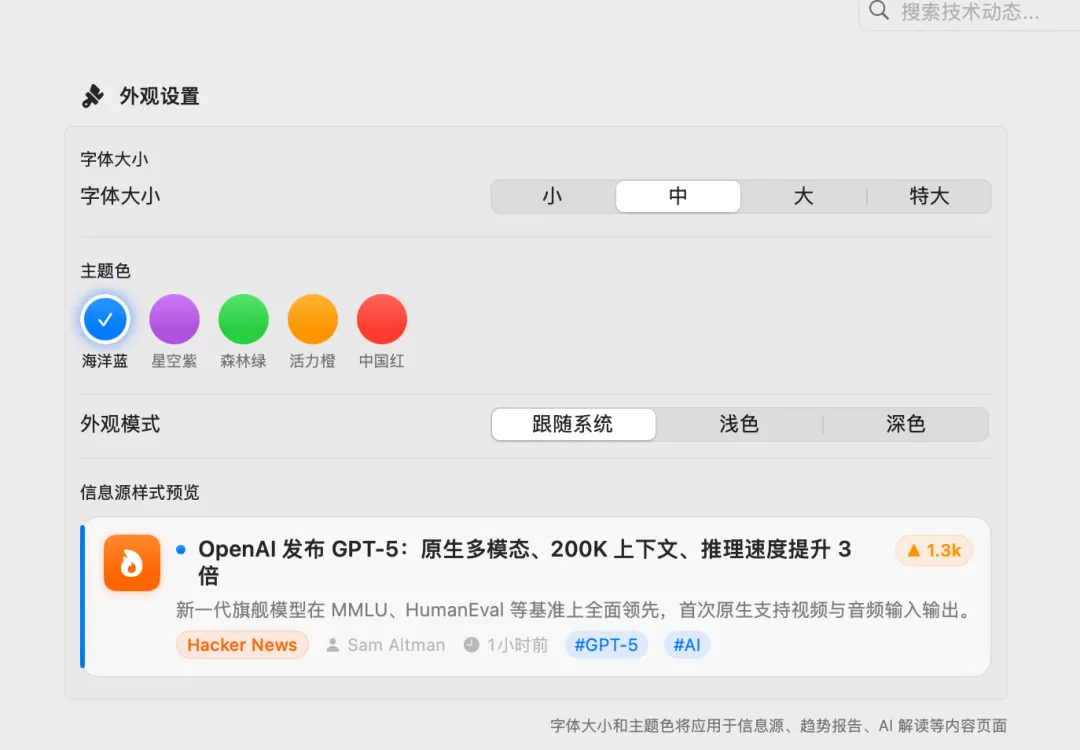This screenshot has width=1080, height=750.
Task: Click the #GPT-5 tag
Action: pyautogui.click(x=606, y=645)
